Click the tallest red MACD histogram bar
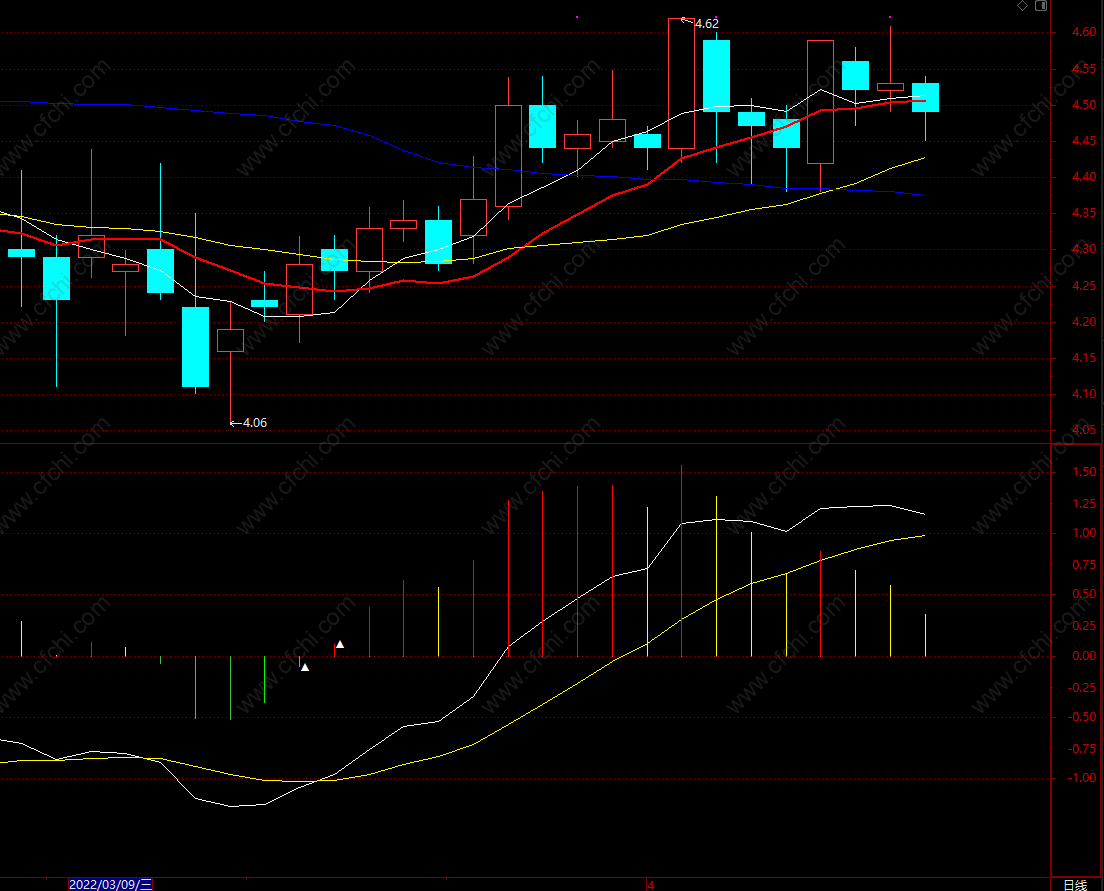The height and width of the screenshot is (891, 1104). coord(682,561)
